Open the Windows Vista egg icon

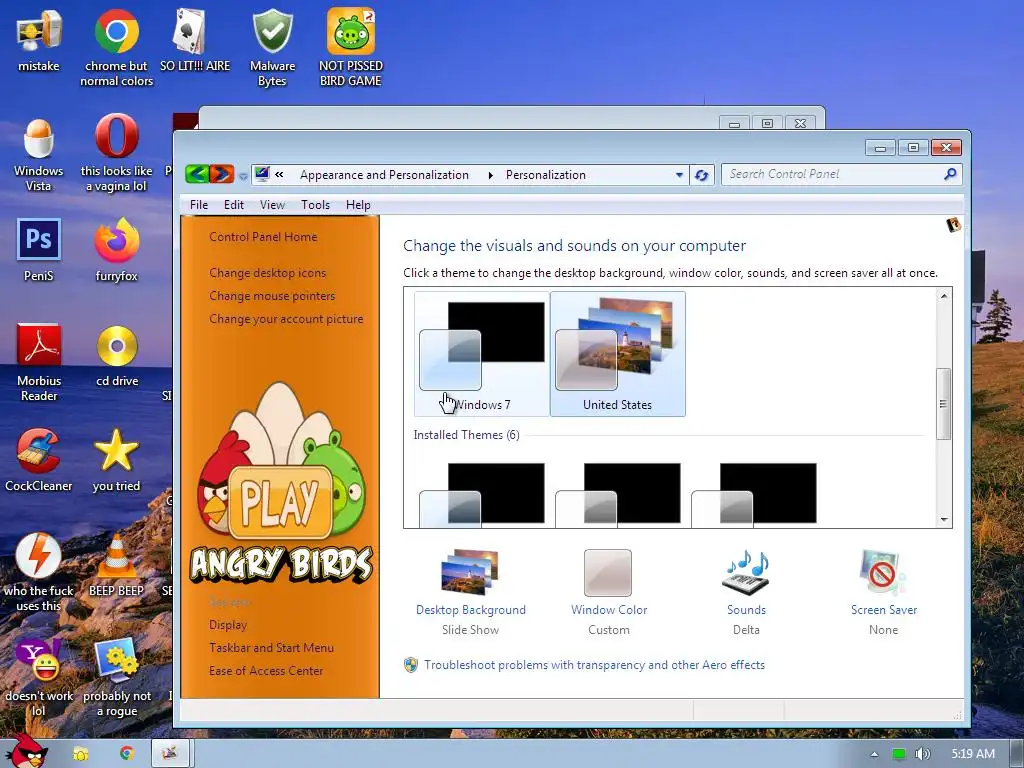pos(39,153)
